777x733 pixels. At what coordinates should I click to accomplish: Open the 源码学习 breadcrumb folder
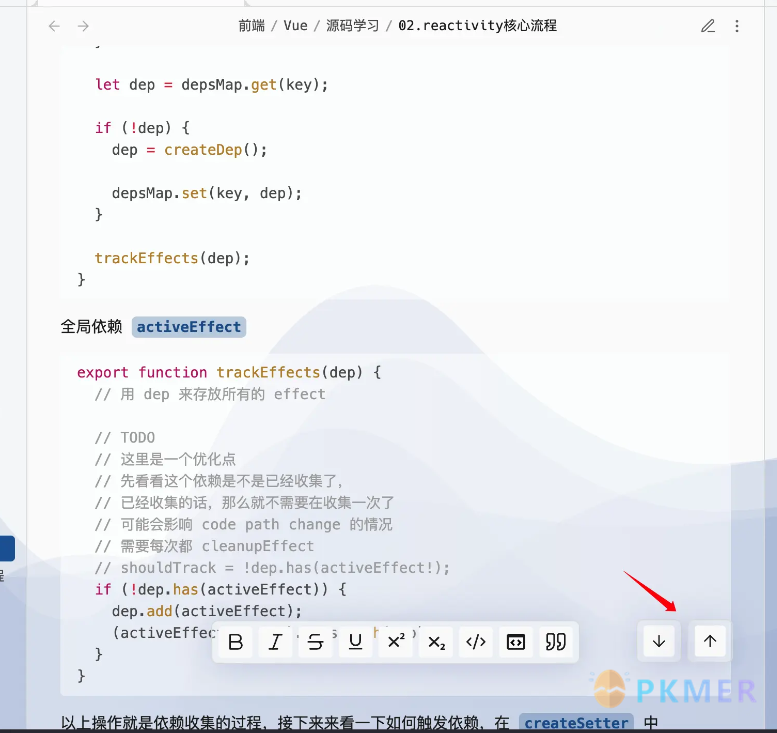352,26
